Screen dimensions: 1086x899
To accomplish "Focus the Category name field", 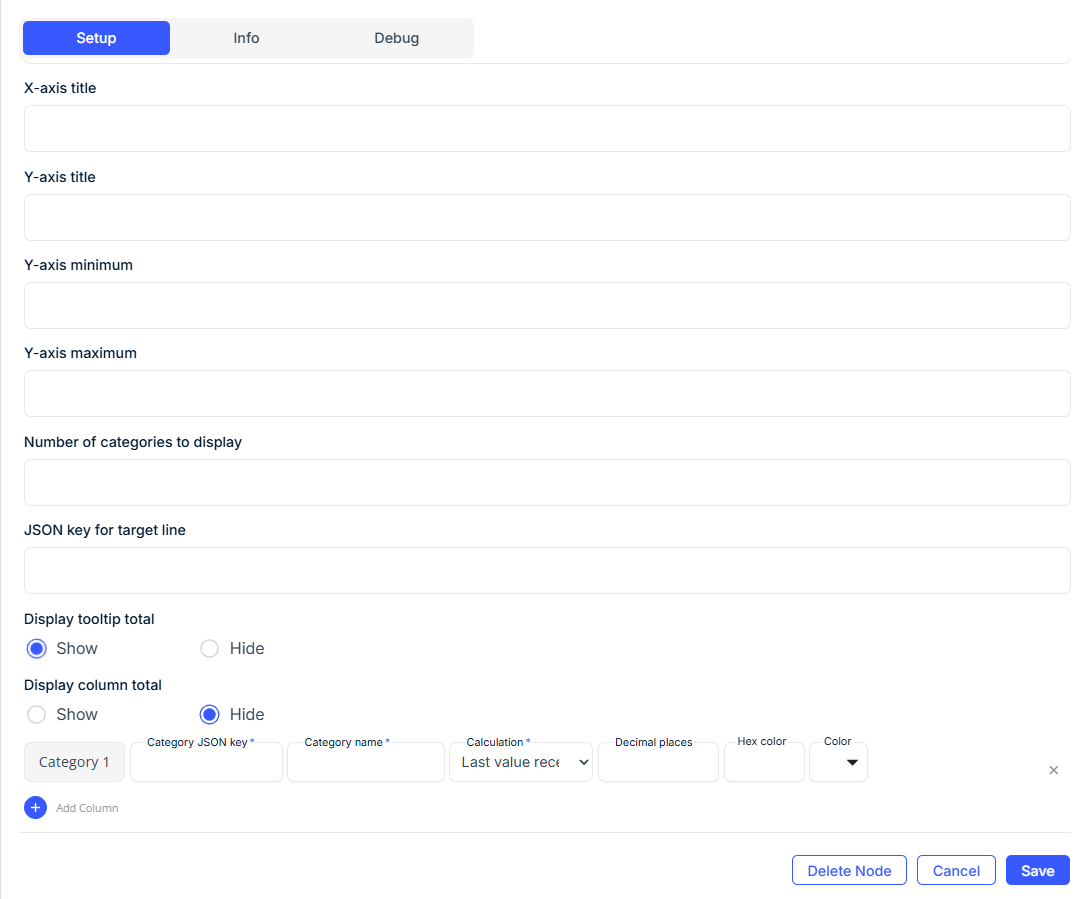I will click(366, 762).
